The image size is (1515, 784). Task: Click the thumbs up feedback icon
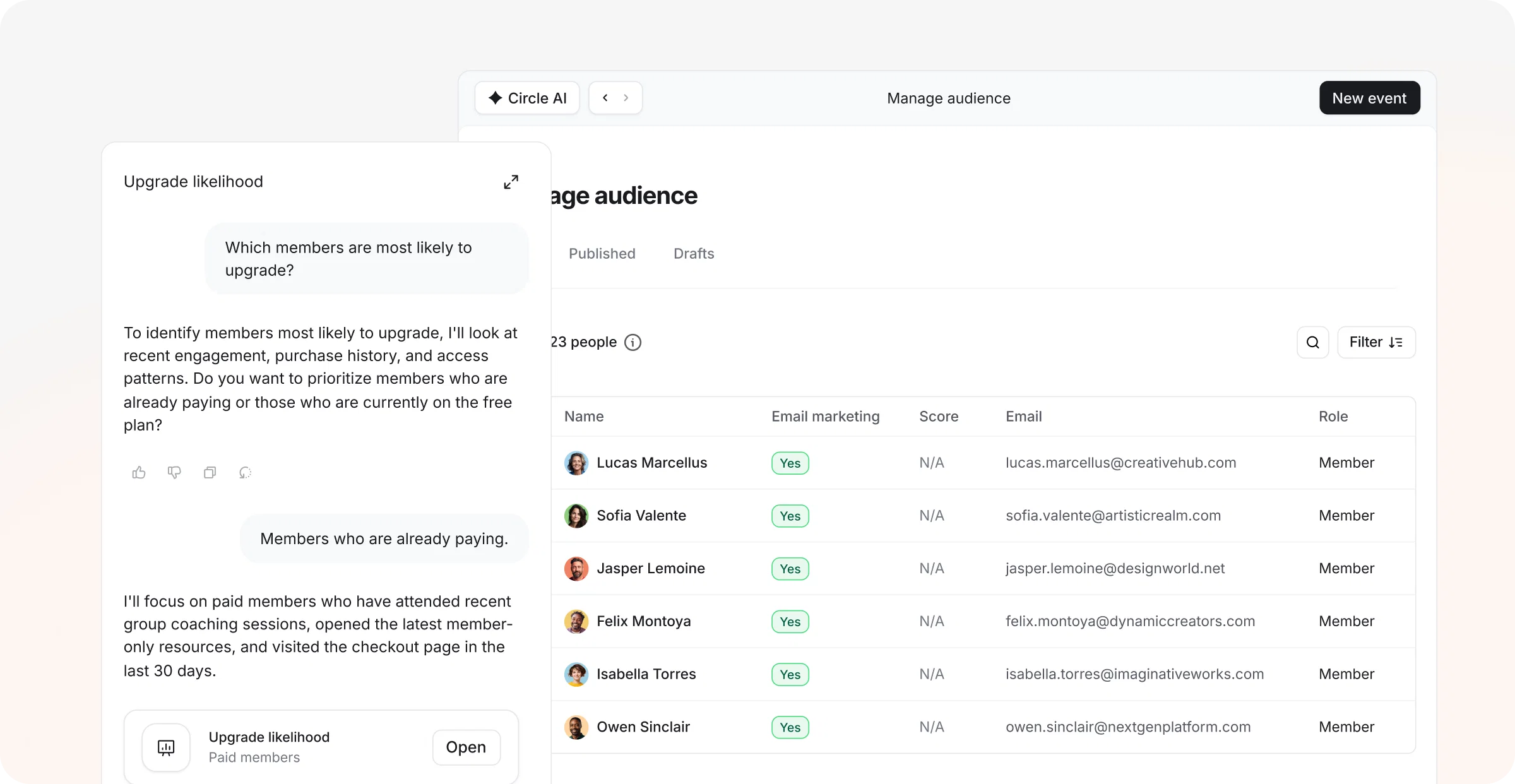pyautogui.click(x=139, y=472)
